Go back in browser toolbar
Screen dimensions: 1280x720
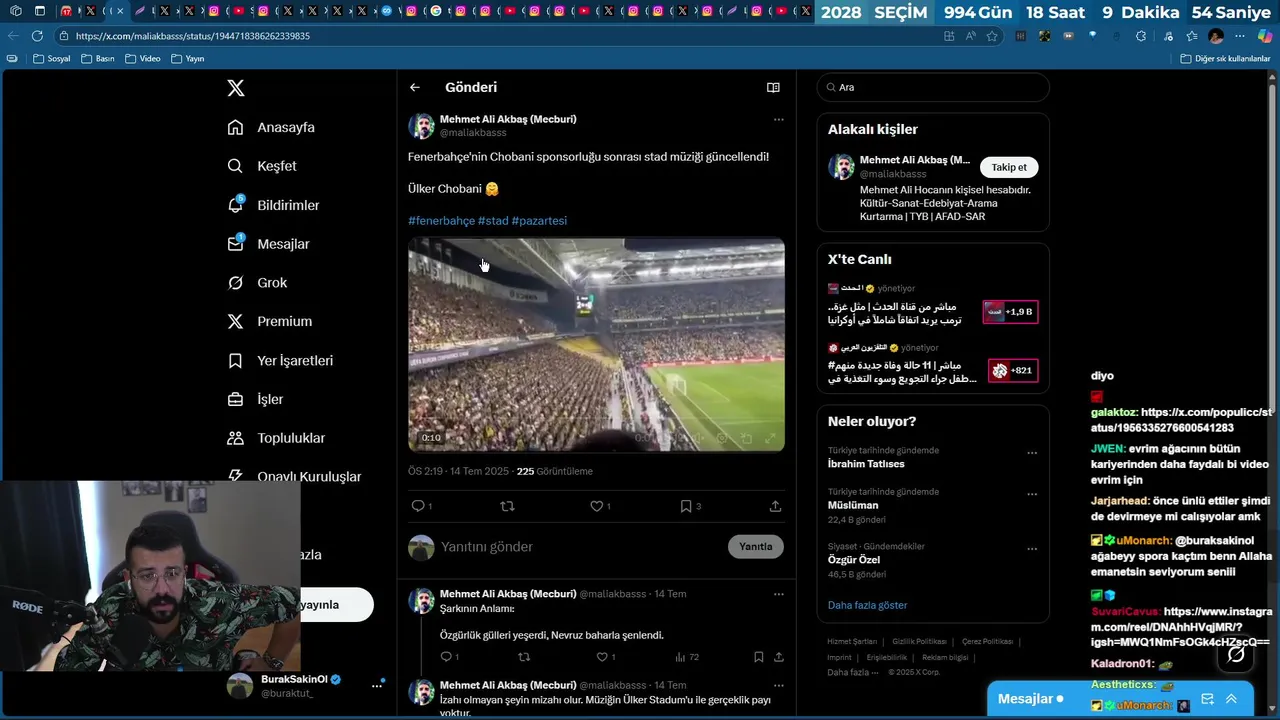13,36
